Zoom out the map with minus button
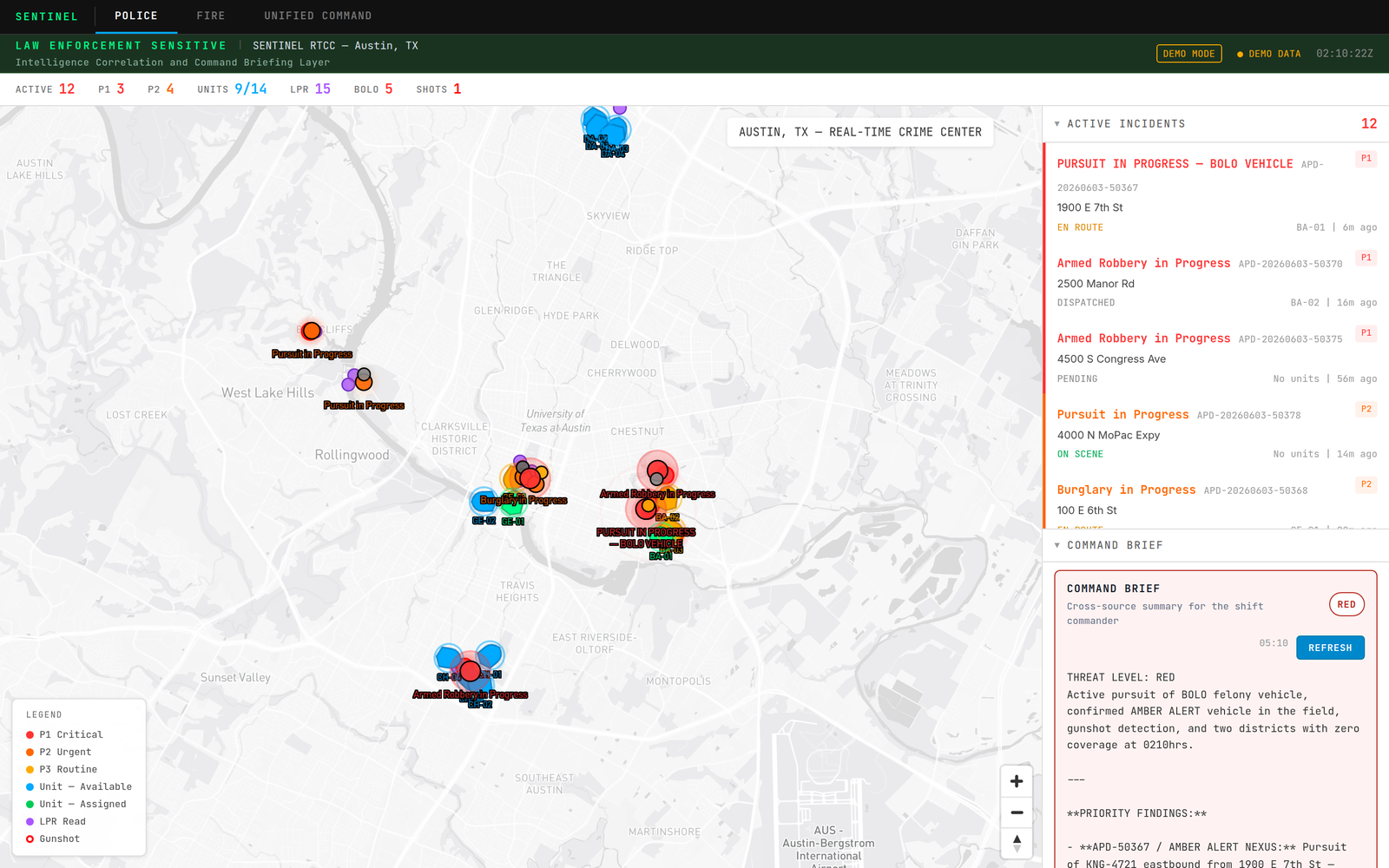The image size is (1389, 868). click(1017, 812)
